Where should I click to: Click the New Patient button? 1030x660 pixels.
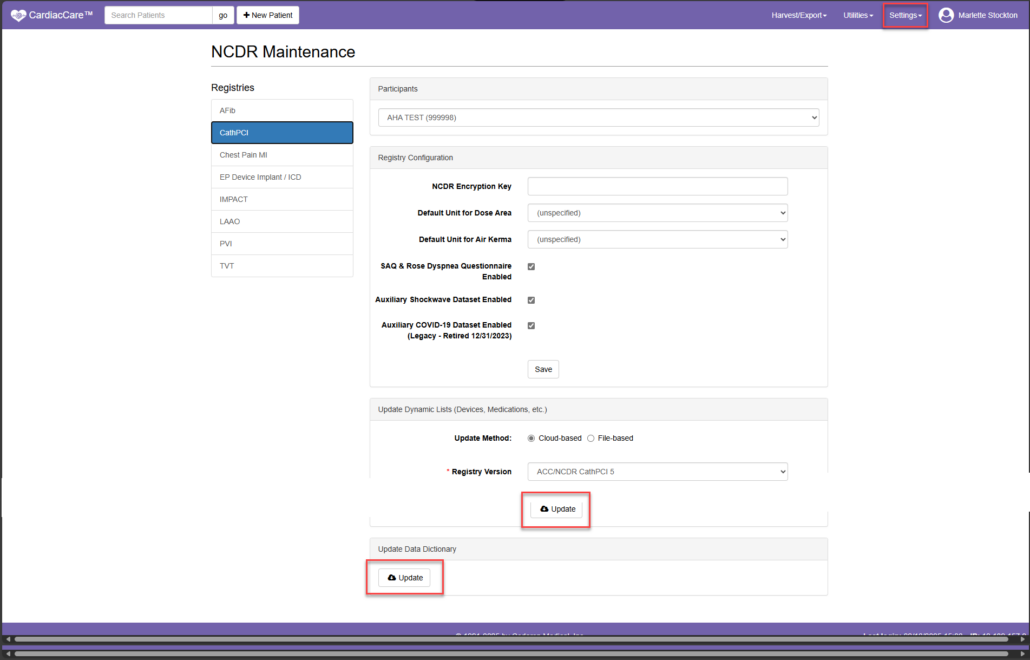268,15
